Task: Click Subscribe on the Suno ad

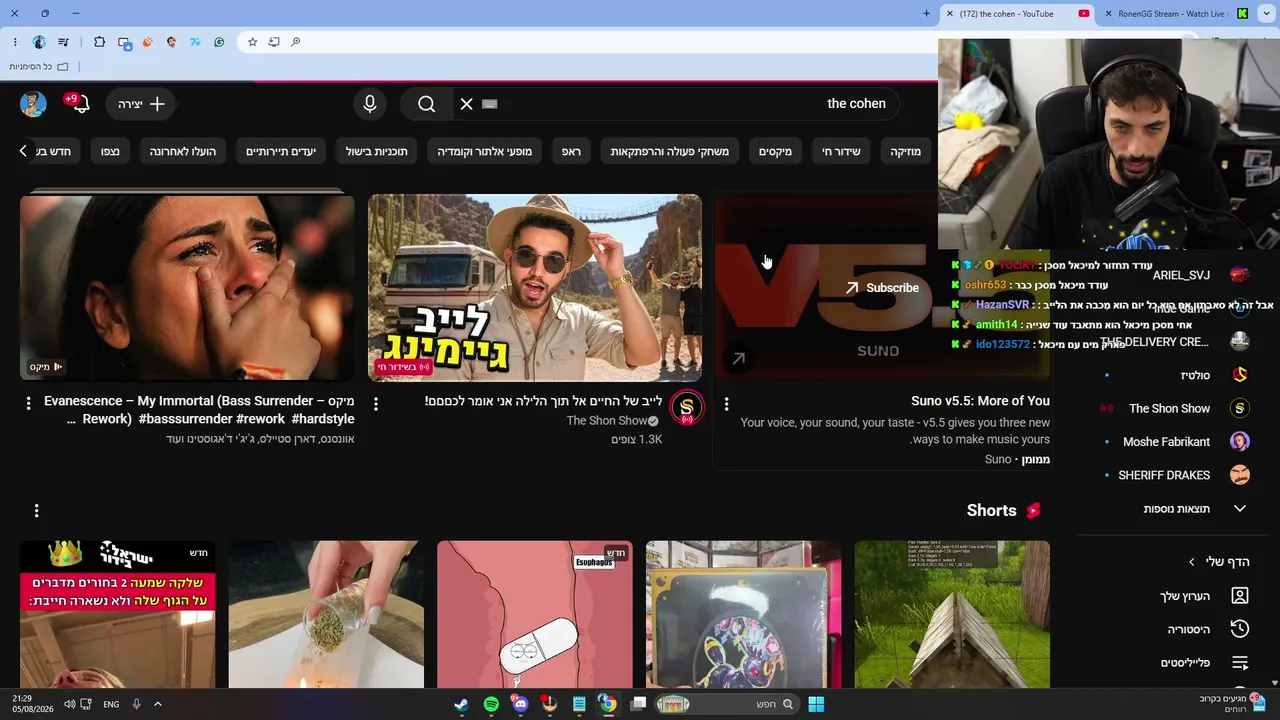Action: pos(882,288)
